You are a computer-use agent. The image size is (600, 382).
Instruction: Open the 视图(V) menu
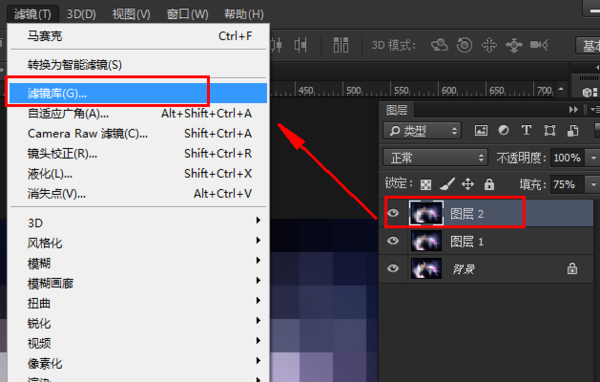click(131, 14)
